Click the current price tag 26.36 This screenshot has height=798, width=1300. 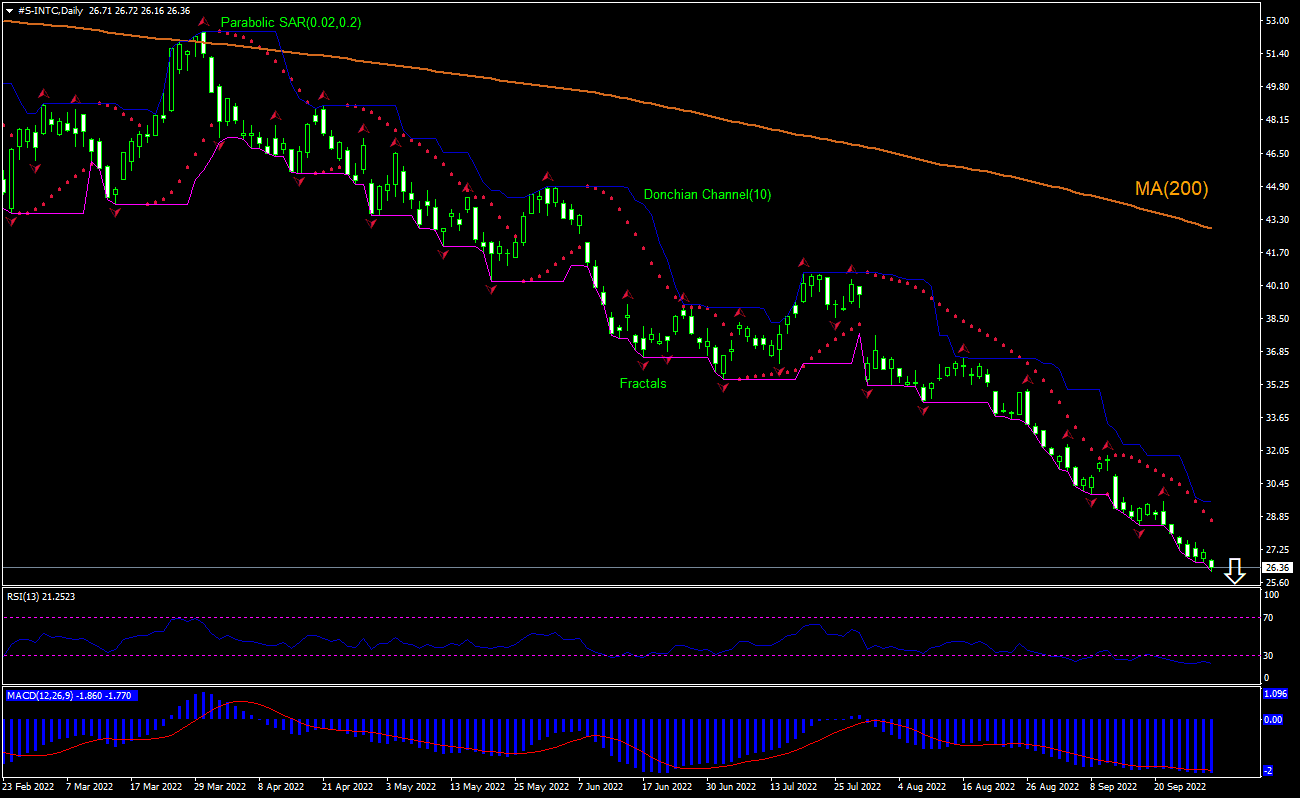[x=1278, y=567]
